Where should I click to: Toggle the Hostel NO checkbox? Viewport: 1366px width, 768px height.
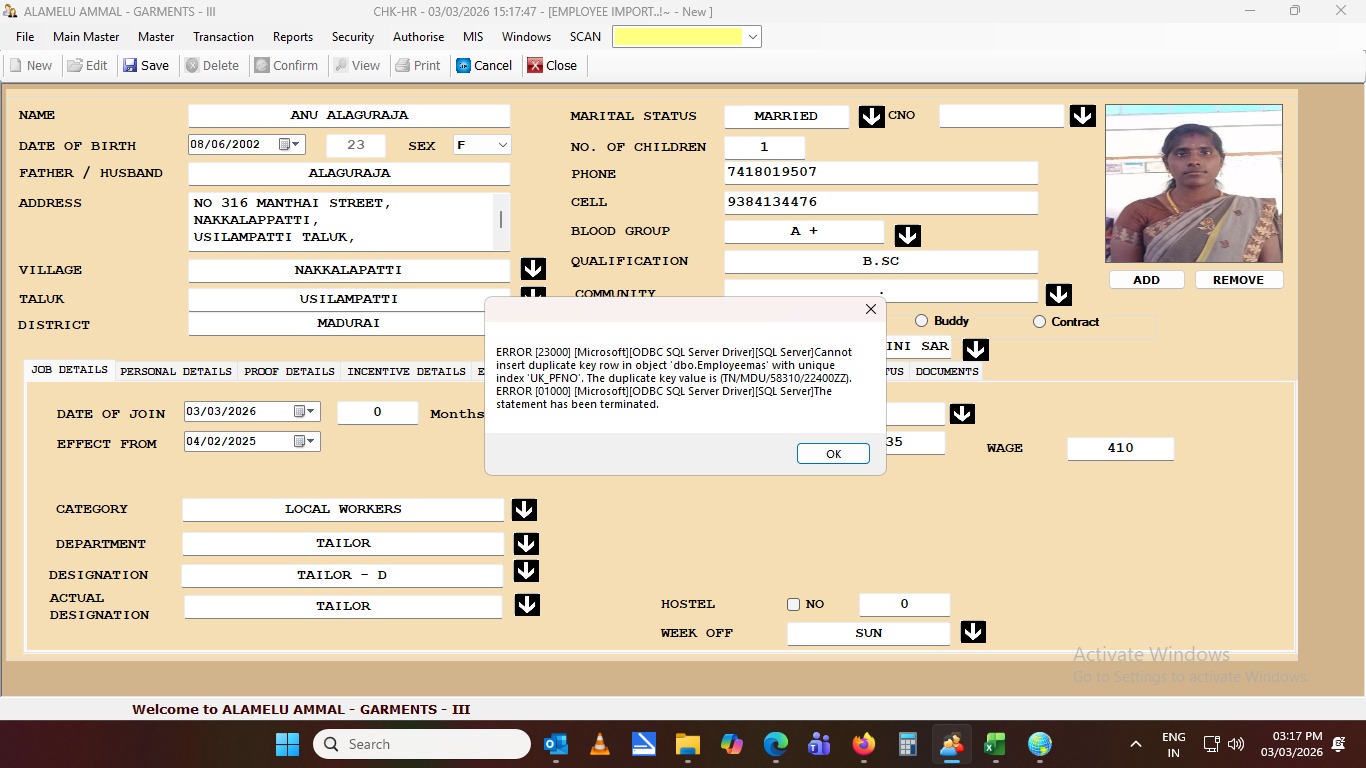[794, 604]
